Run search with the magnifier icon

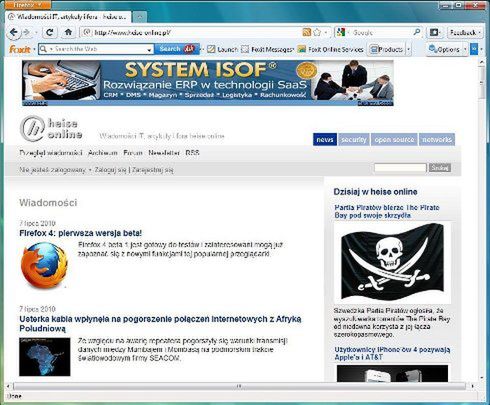pos(417,32)
